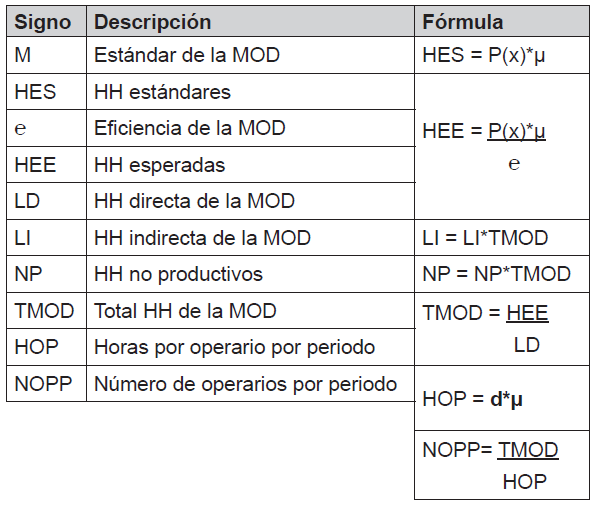The image size is (602, 508).
Task: Click the Eficiencia de la MOD cell
Action: 189,128
